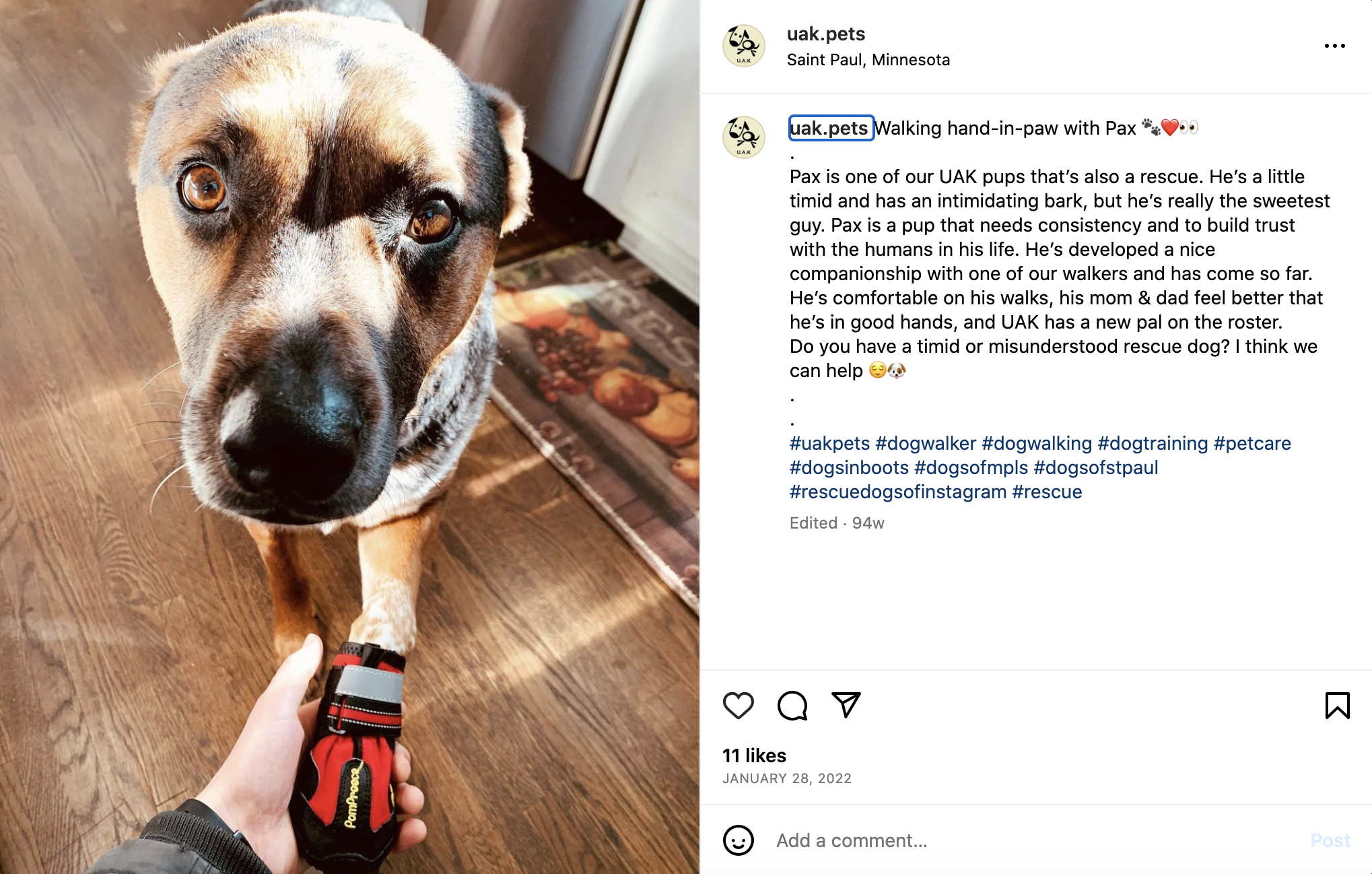Open the #dogsinboots hashtag
The height and width of the screenshot is (874, 1372).
849,468
